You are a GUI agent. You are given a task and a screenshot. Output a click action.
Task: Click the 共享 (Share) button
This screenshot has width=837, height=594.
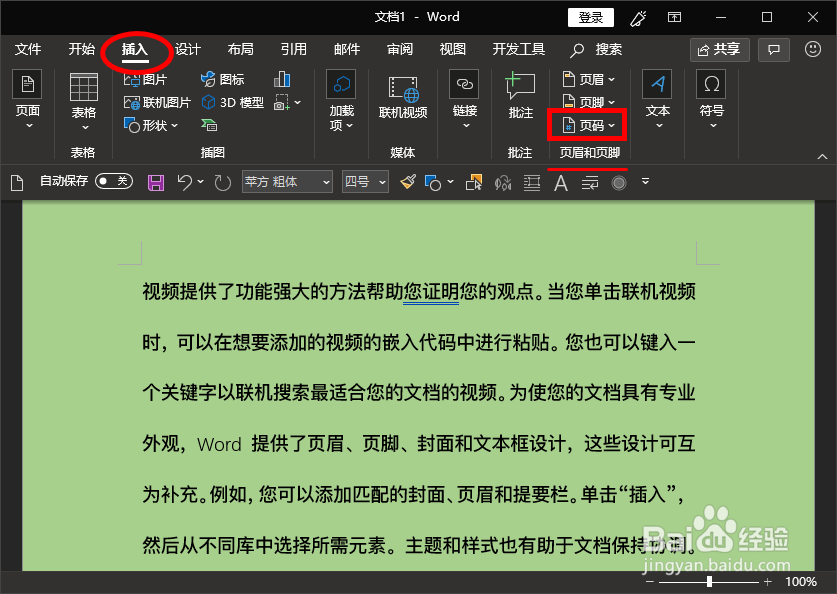(720, 50)
